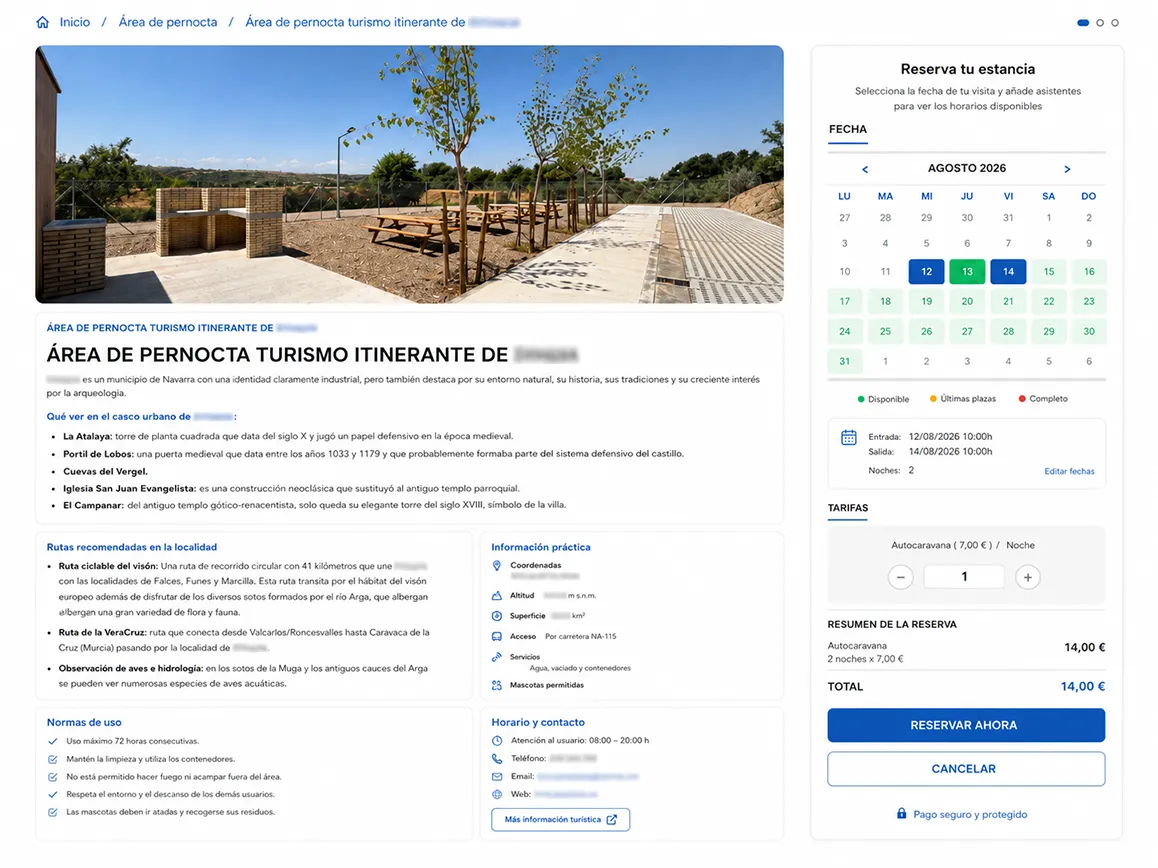The height and width of the screenshot is (868, 1158).
Task: Click Inicio in the breadcrumb
Action: (75, 22)
